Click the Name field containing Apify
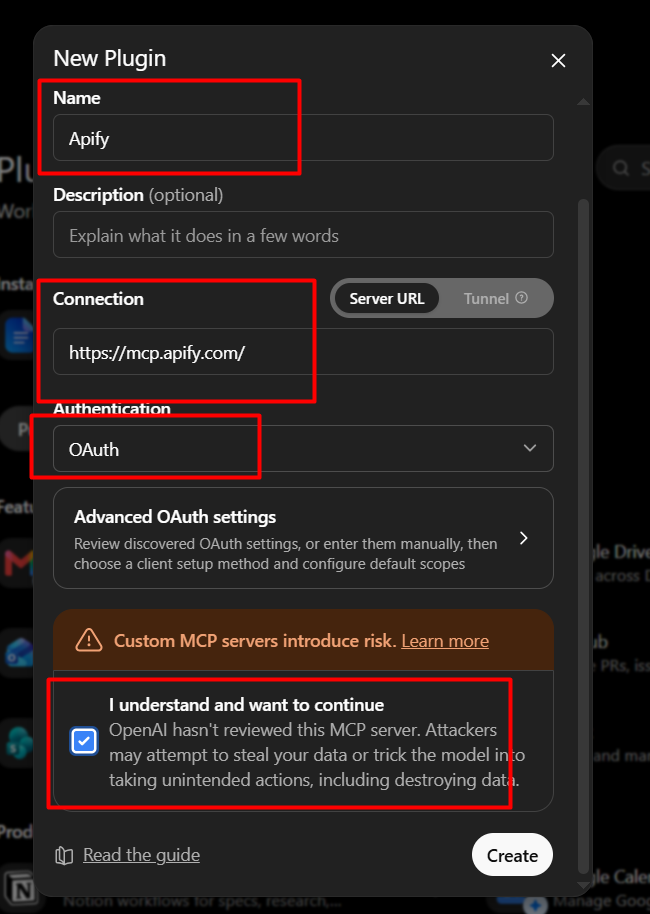This screenshot has height=914, width=650. pos(303,138)
